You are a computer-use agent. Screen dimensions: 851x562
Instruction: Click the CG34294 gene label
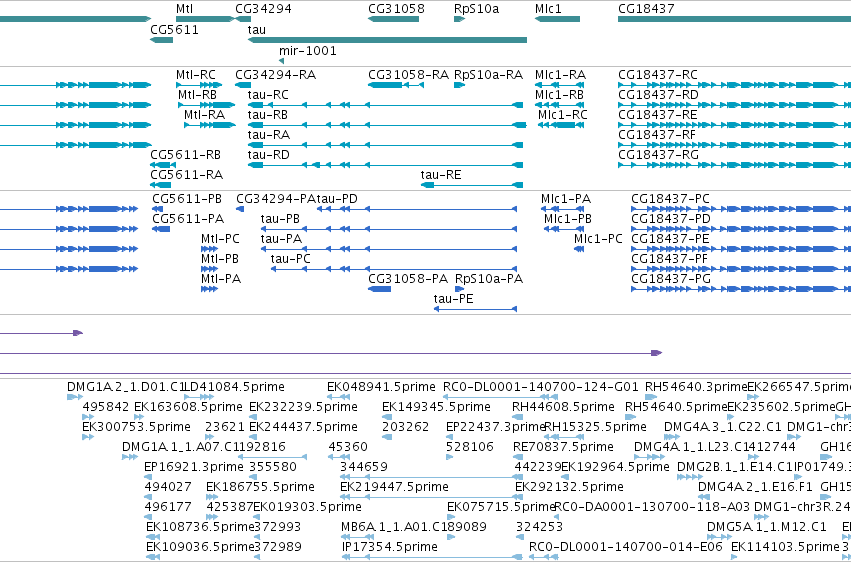263,9
